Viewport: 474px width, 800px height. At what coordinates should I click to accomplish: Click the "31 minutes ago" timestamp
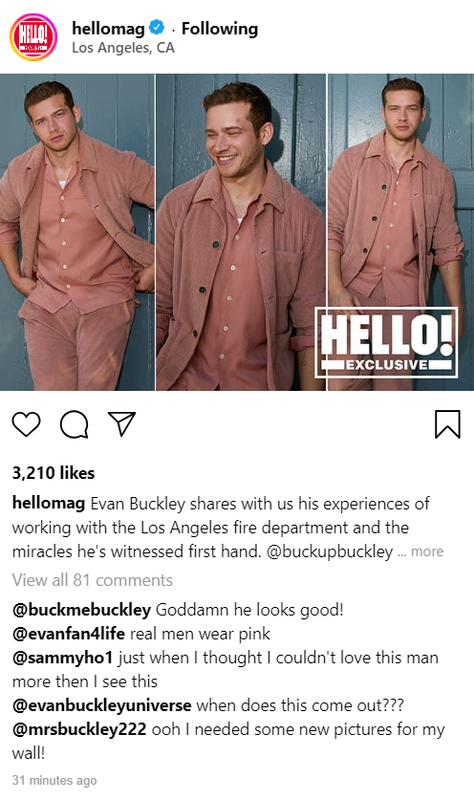55,781
